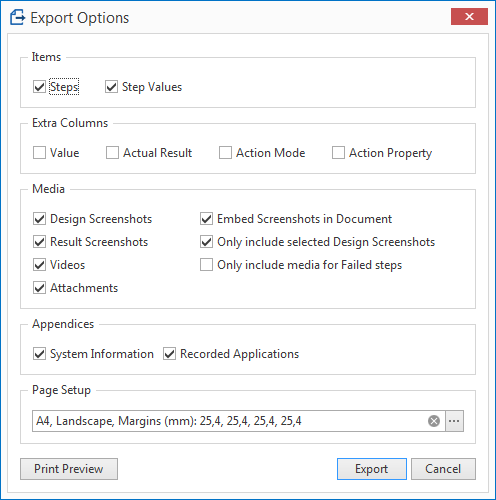Image resolution: width=496 pixels, height=500 pixels.
Task: Click the Export Options title icon
Action: pos(17,17)
